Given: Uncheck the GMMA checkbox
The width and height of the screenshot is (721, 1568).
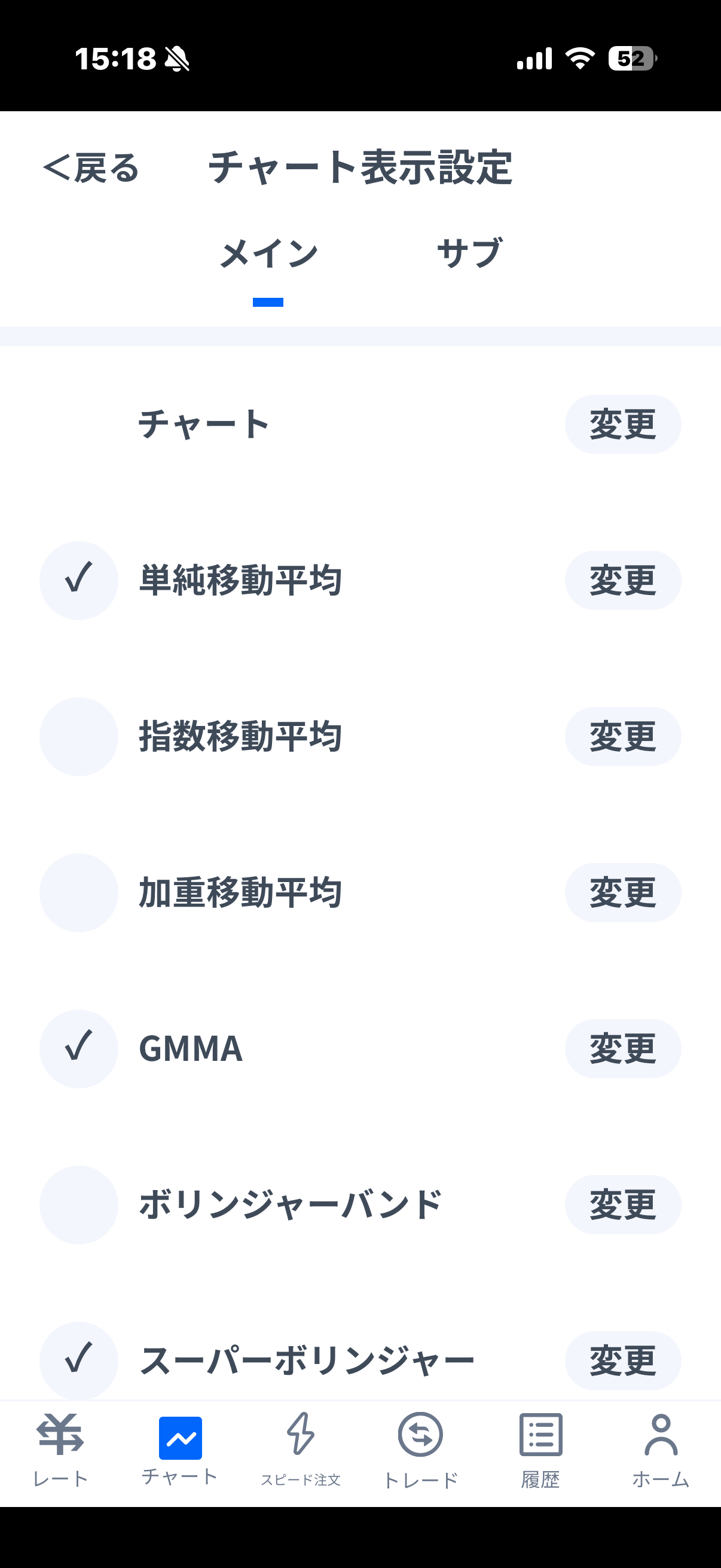Looking at the screenshot, I should click(x=79, y=1049).
